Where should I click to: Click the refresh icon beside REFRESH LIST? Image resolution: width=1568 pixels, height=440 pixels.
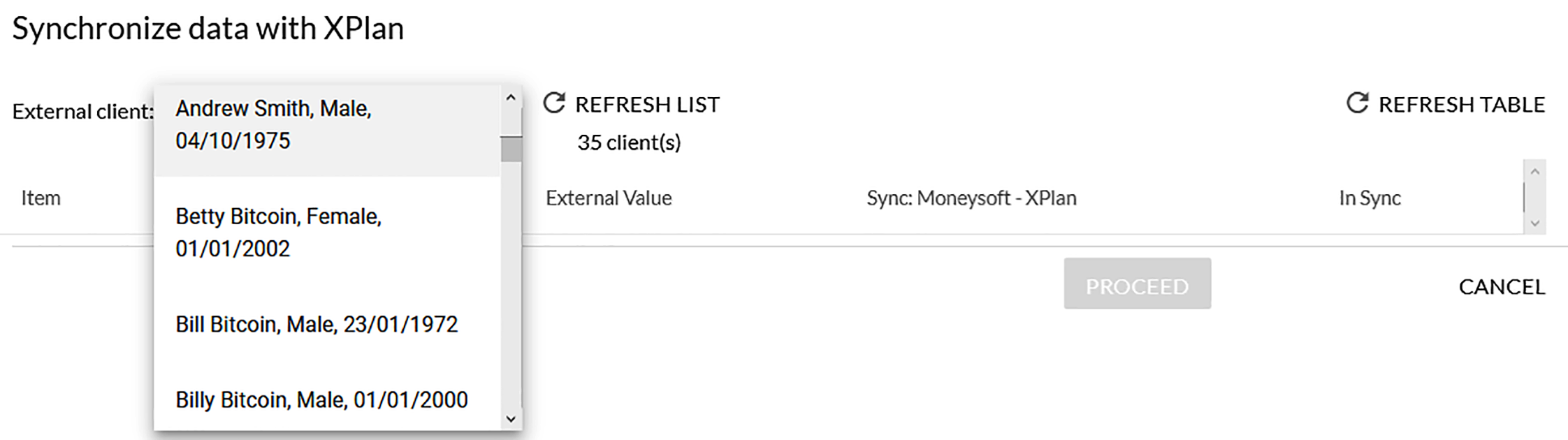pyautogui.click(x=554, y=103)
